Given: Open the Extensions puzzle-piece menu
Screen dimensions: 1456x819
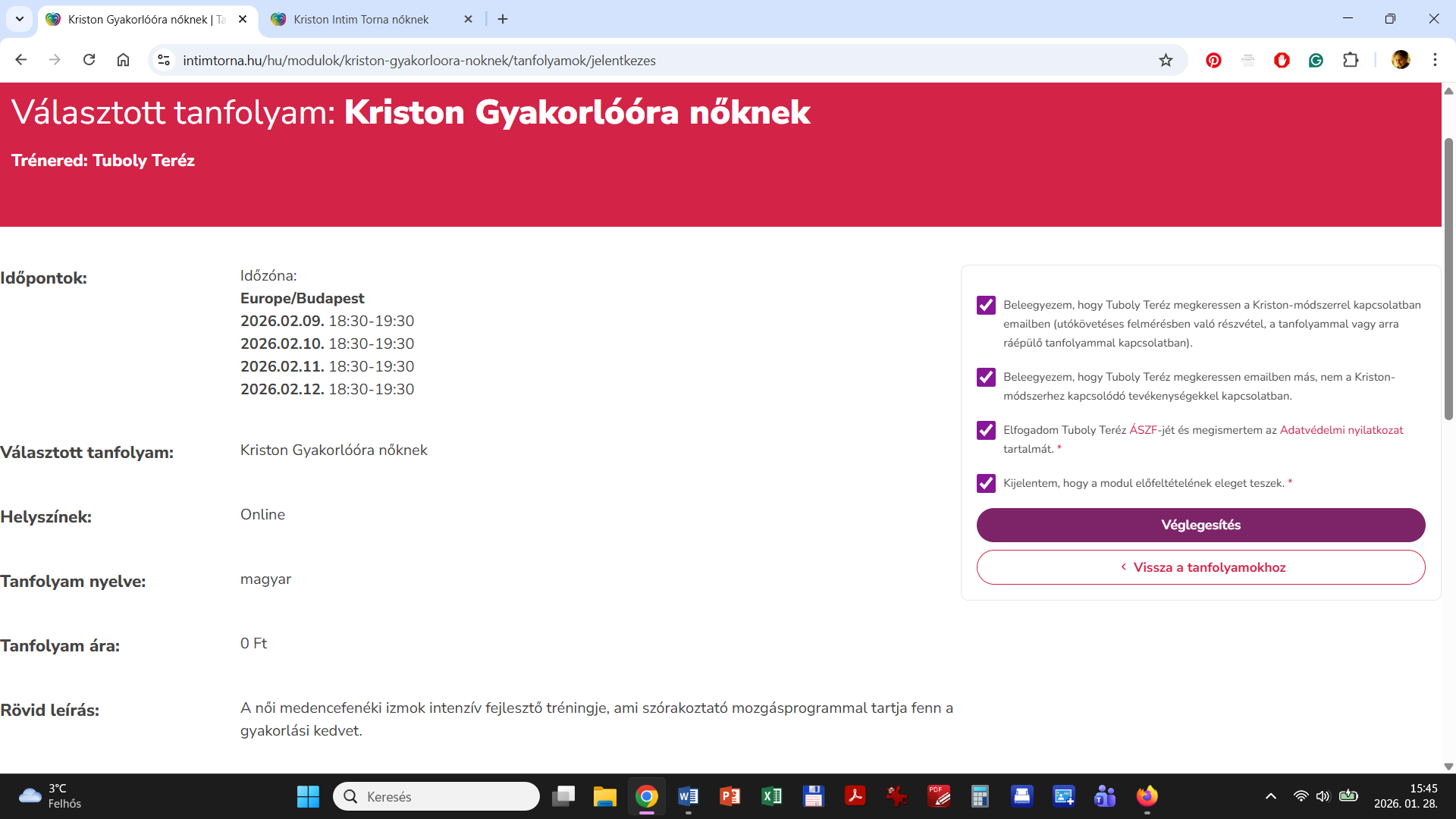Looking at the screenshot, I should [1351, 61].
